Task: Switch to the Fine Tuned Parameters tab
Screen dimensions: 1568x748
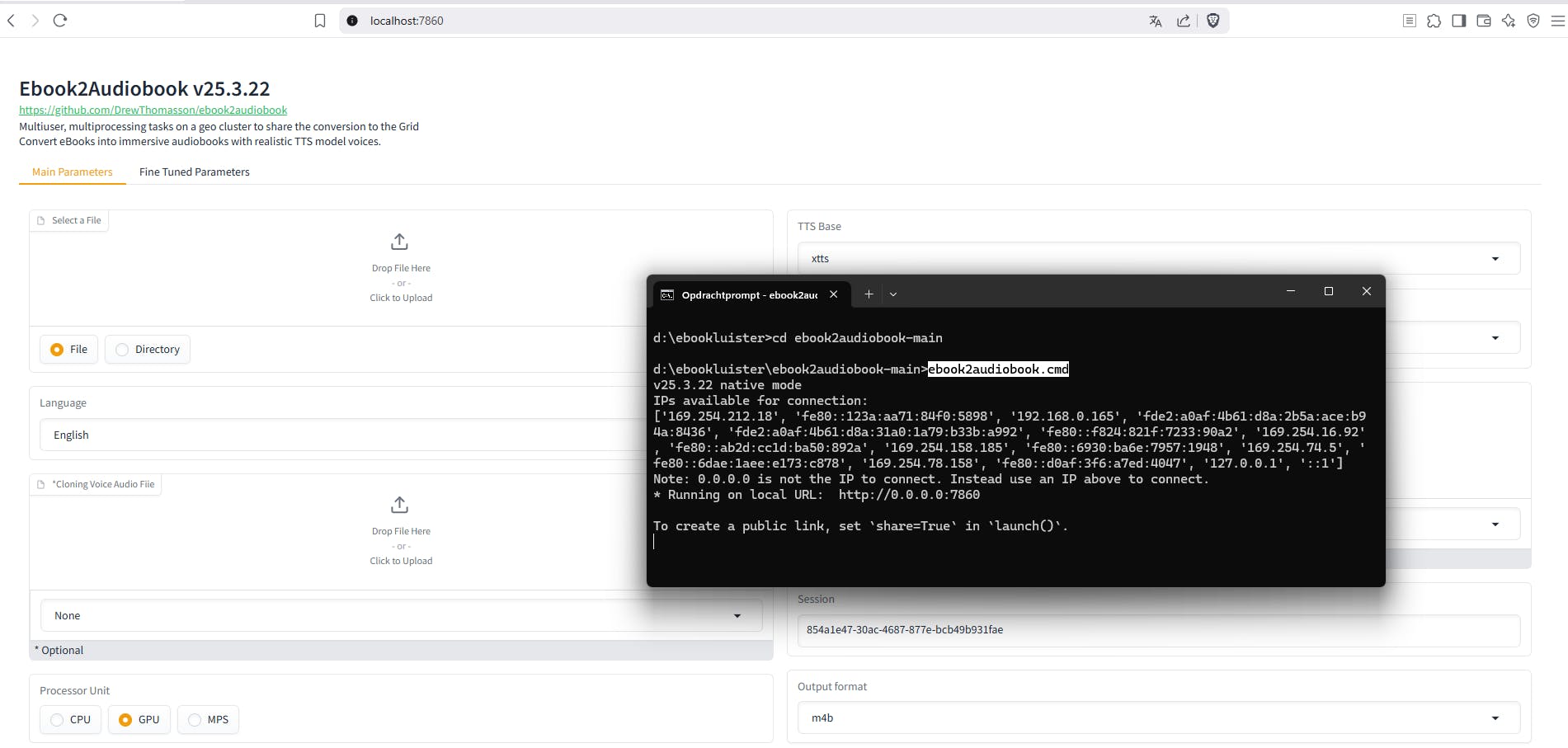Action: click(x=195, y=172)
